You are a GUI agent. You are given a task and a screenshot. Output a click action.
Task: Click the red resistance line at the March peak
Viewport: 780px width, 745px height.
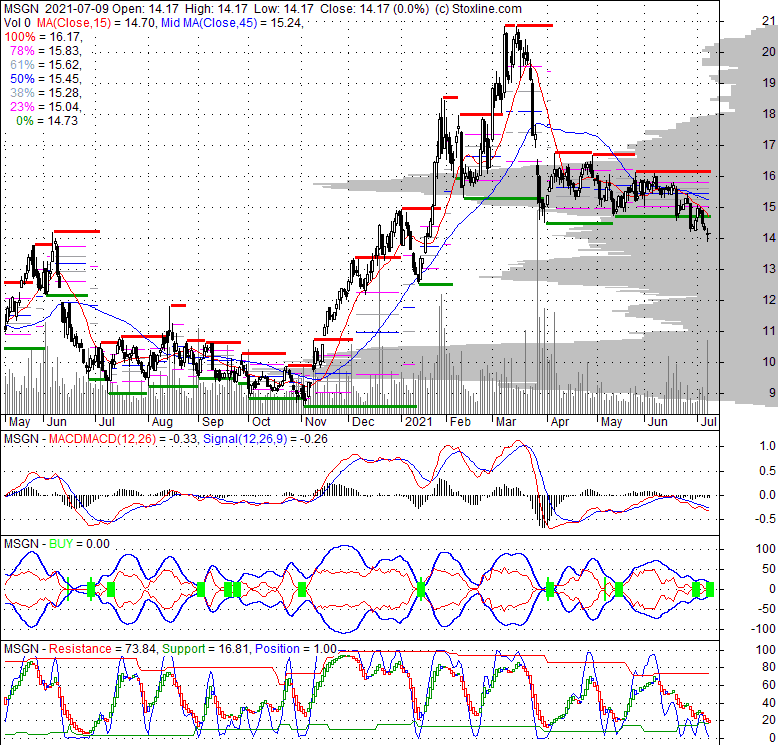[528, 25]
